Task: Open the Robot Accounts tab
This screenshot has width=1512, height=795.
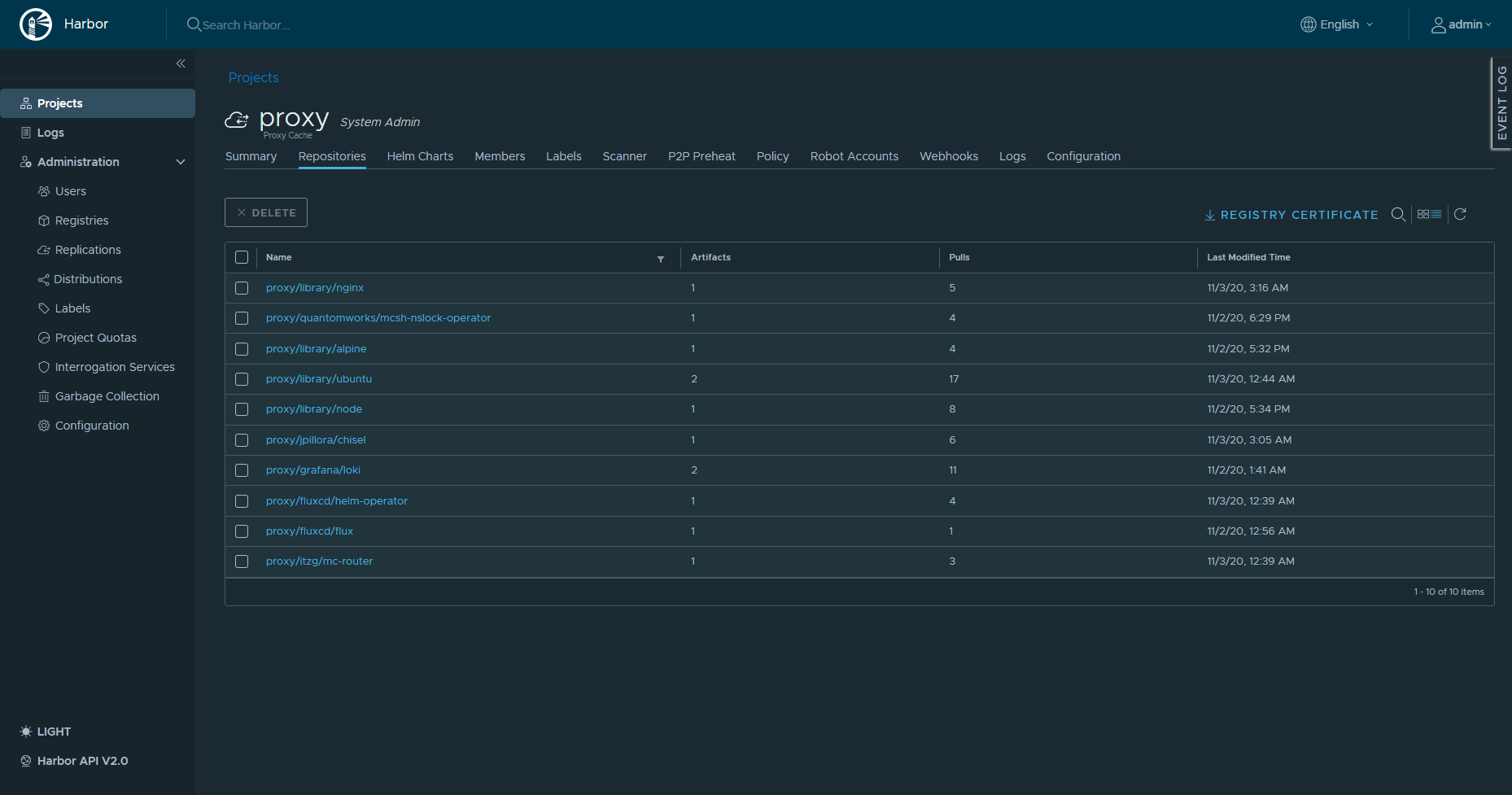Action: (x=854, y=156)
